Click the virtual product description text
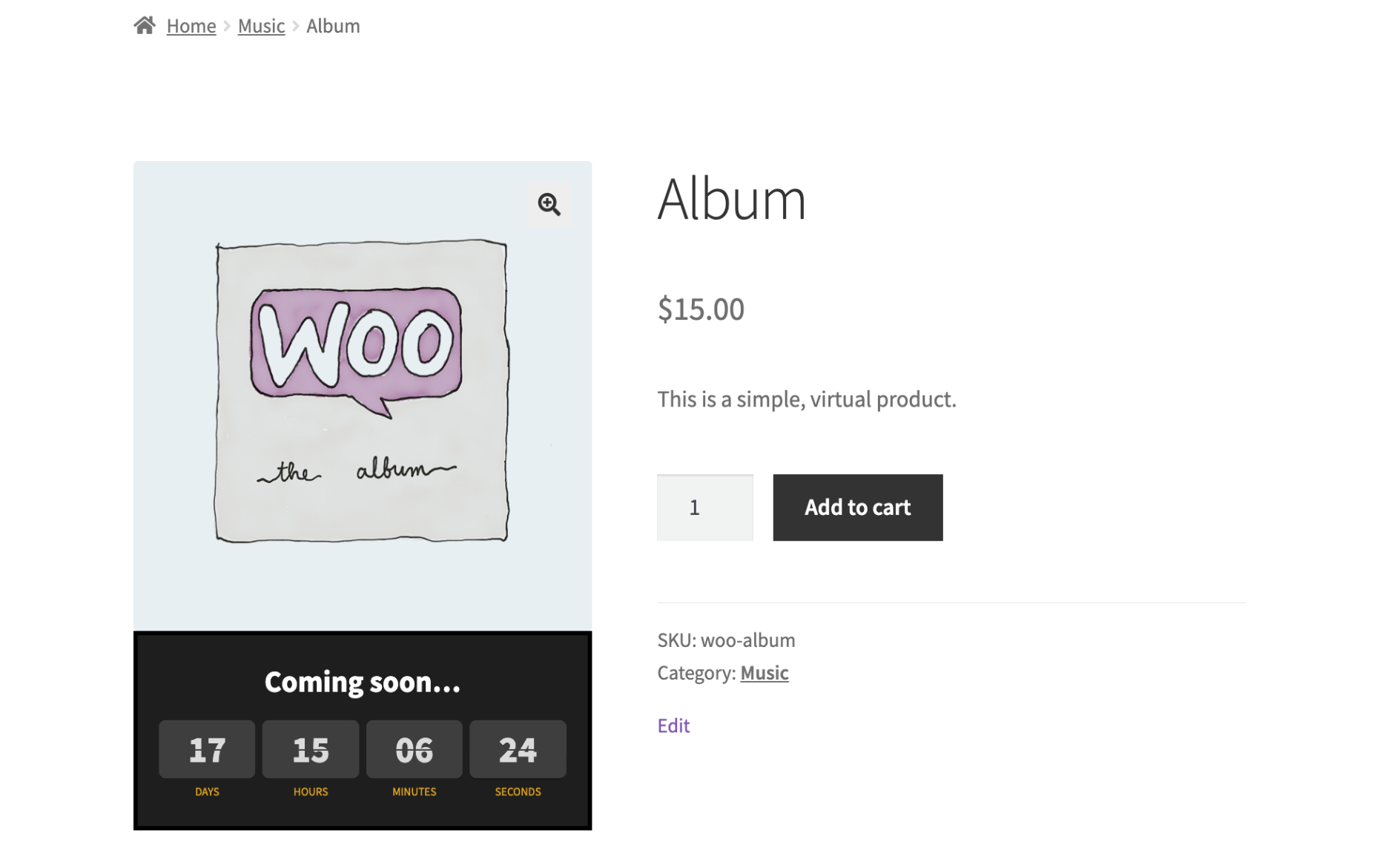This screenshot has width=1400, height=868. click(806, 399)
